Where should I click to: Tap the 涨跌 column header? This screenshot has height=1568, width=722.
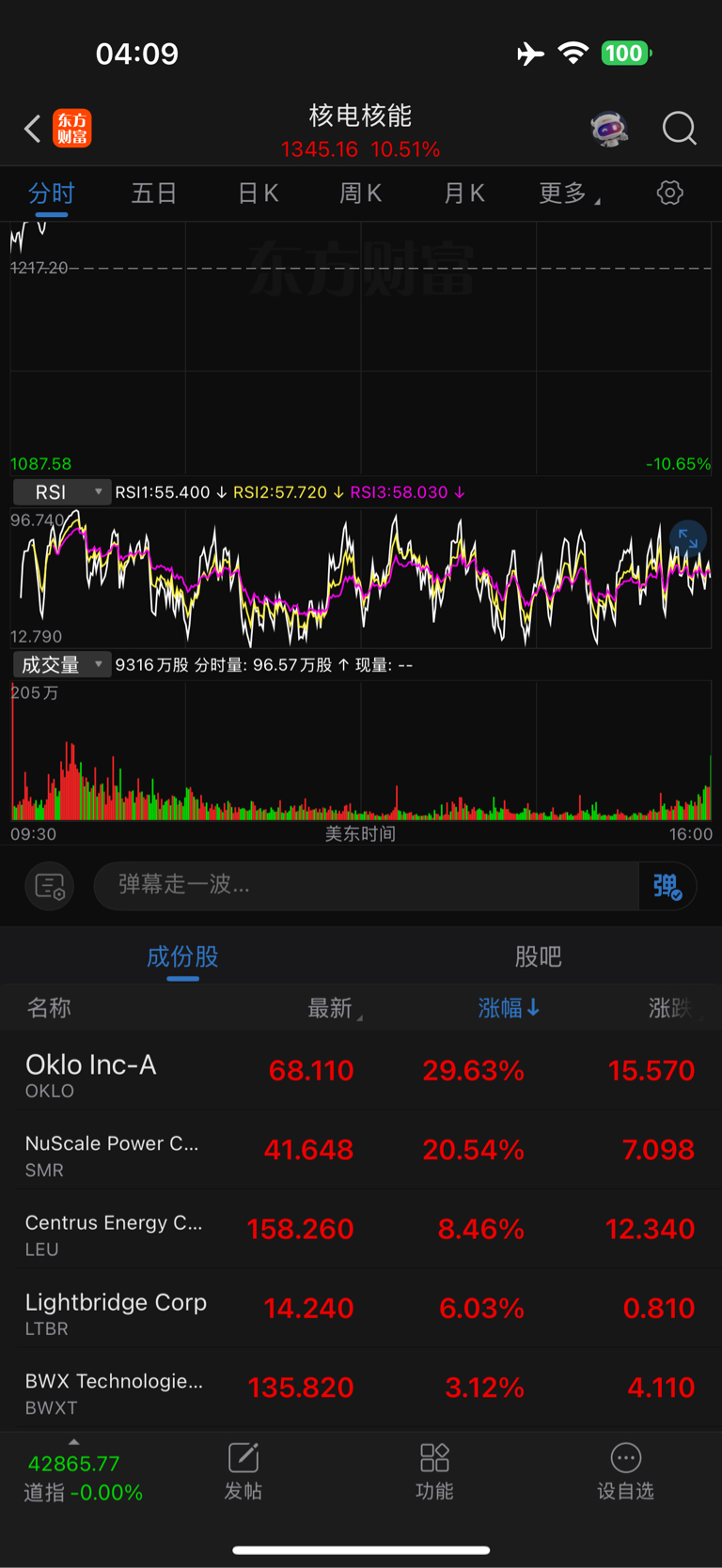coord(671,1008)
